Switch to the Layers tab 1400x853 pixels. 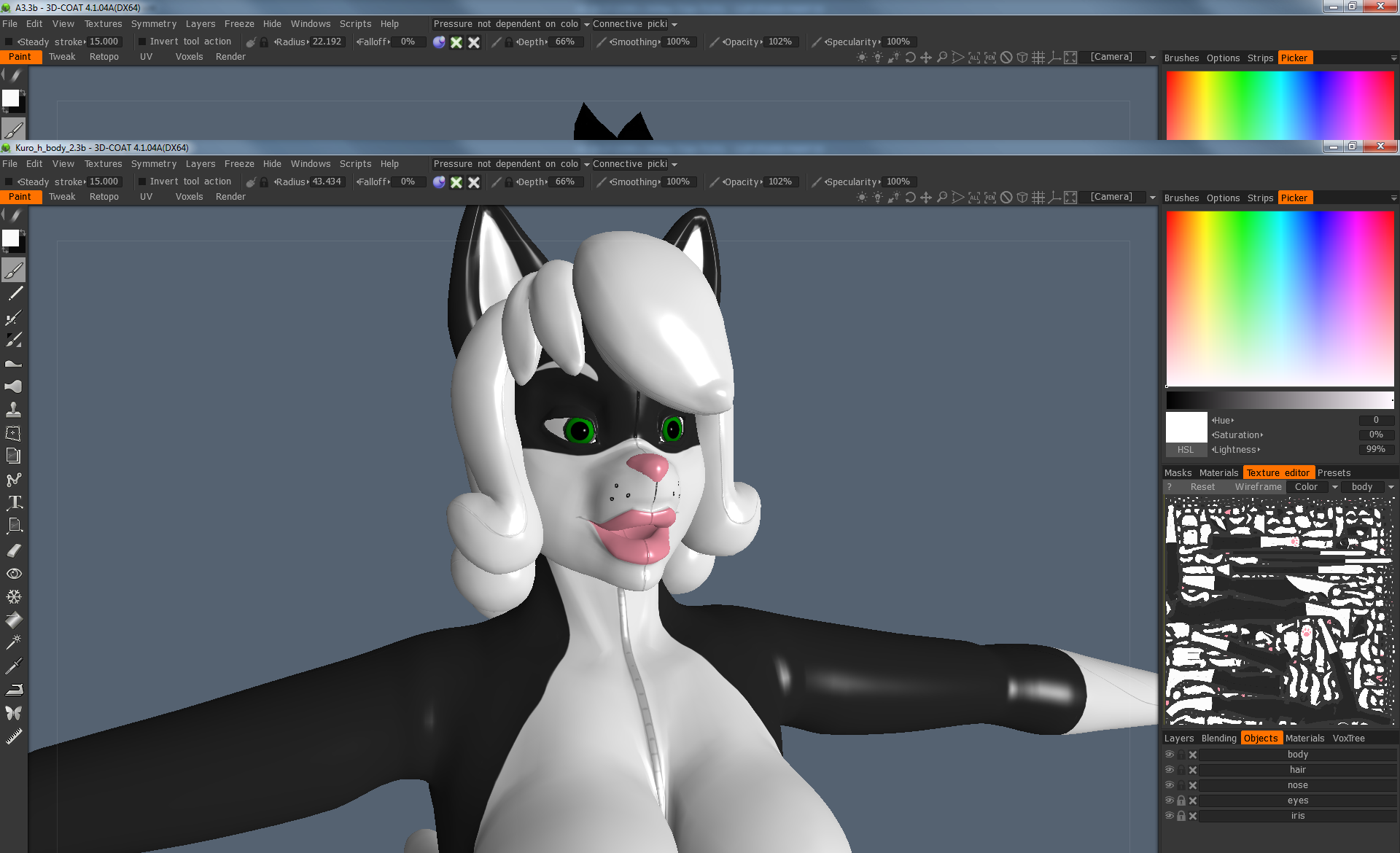pyautogui.click(x=1179, y=739)
